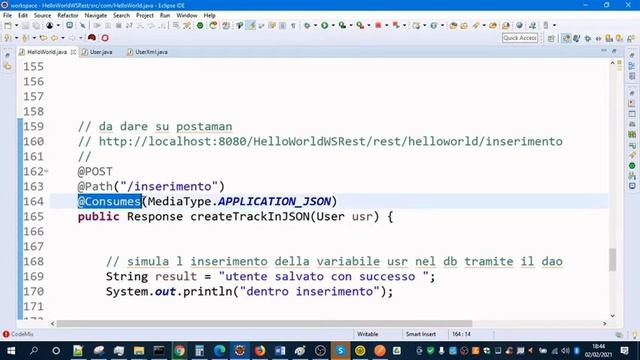This screenshot has height=360, width=640.
Task: Click the Debug bug icon
Action: [x=307, y=25]
